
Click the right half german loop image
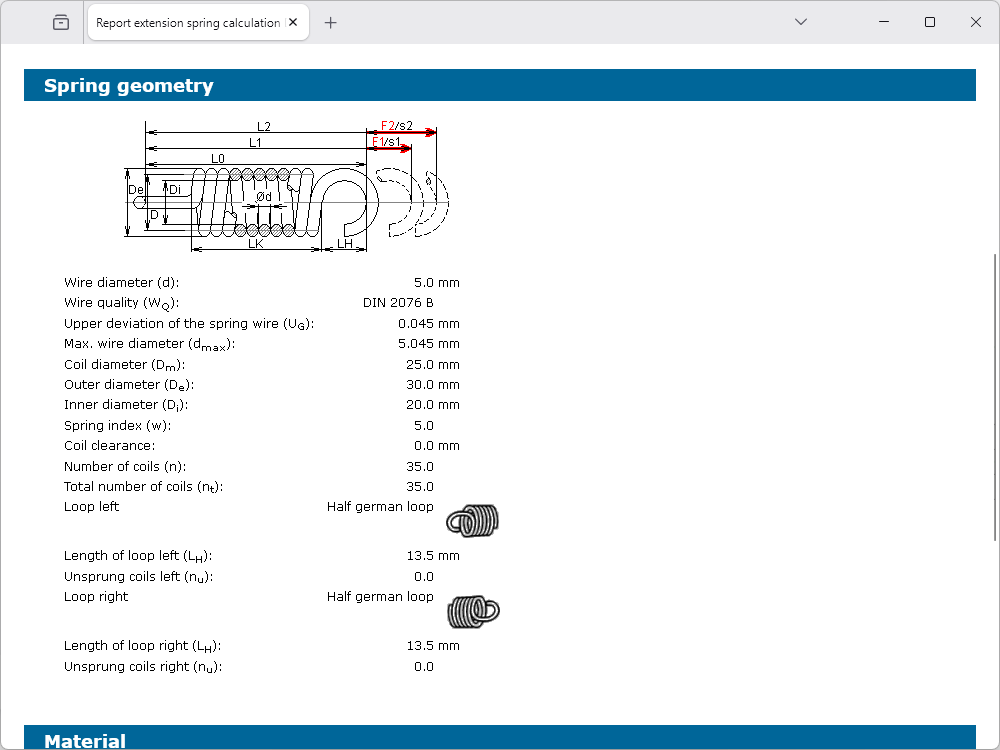(x=473, y=610)
